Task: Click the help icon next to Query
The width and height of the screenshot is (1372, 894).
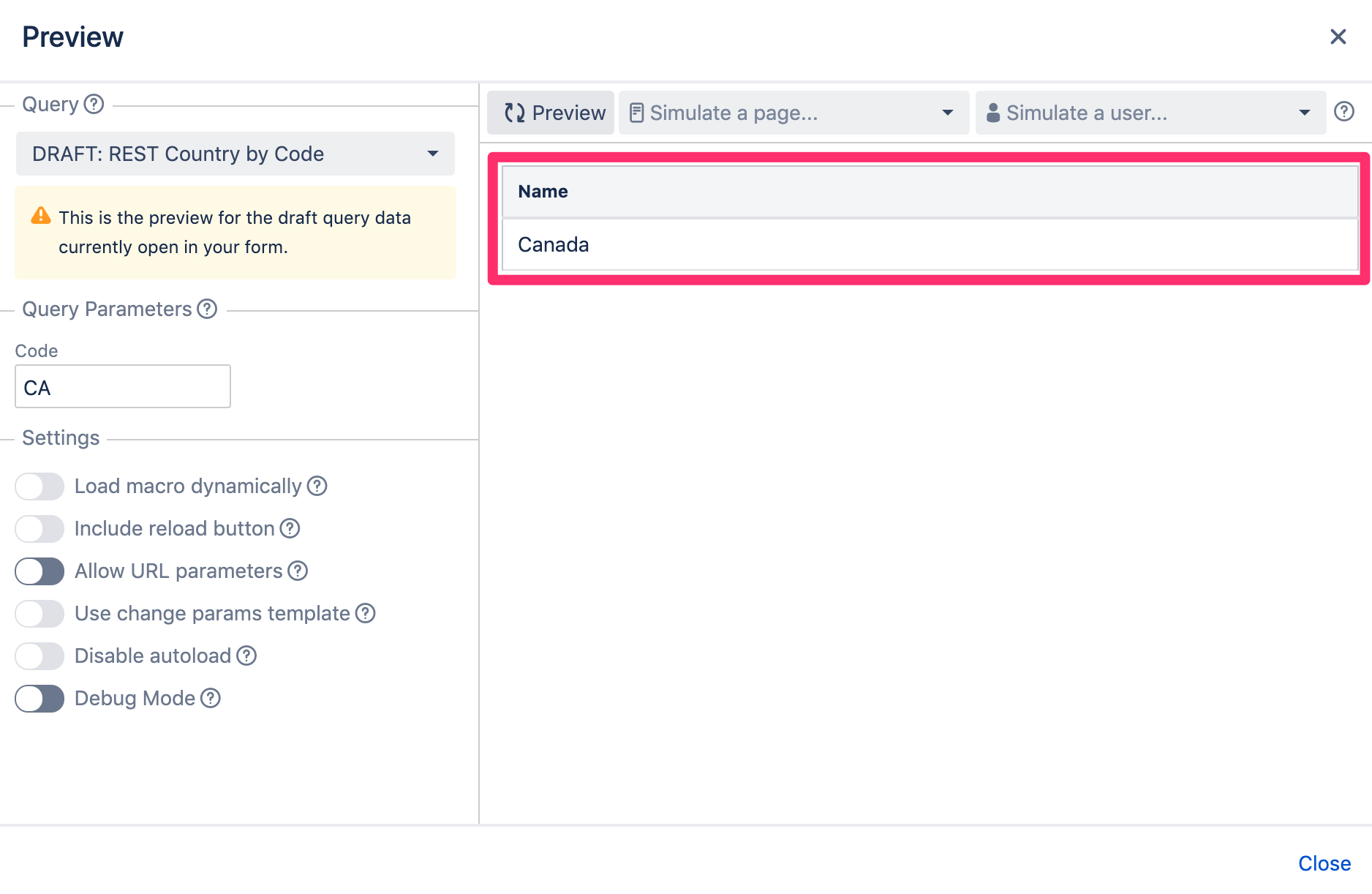Action: coord(94,104)
